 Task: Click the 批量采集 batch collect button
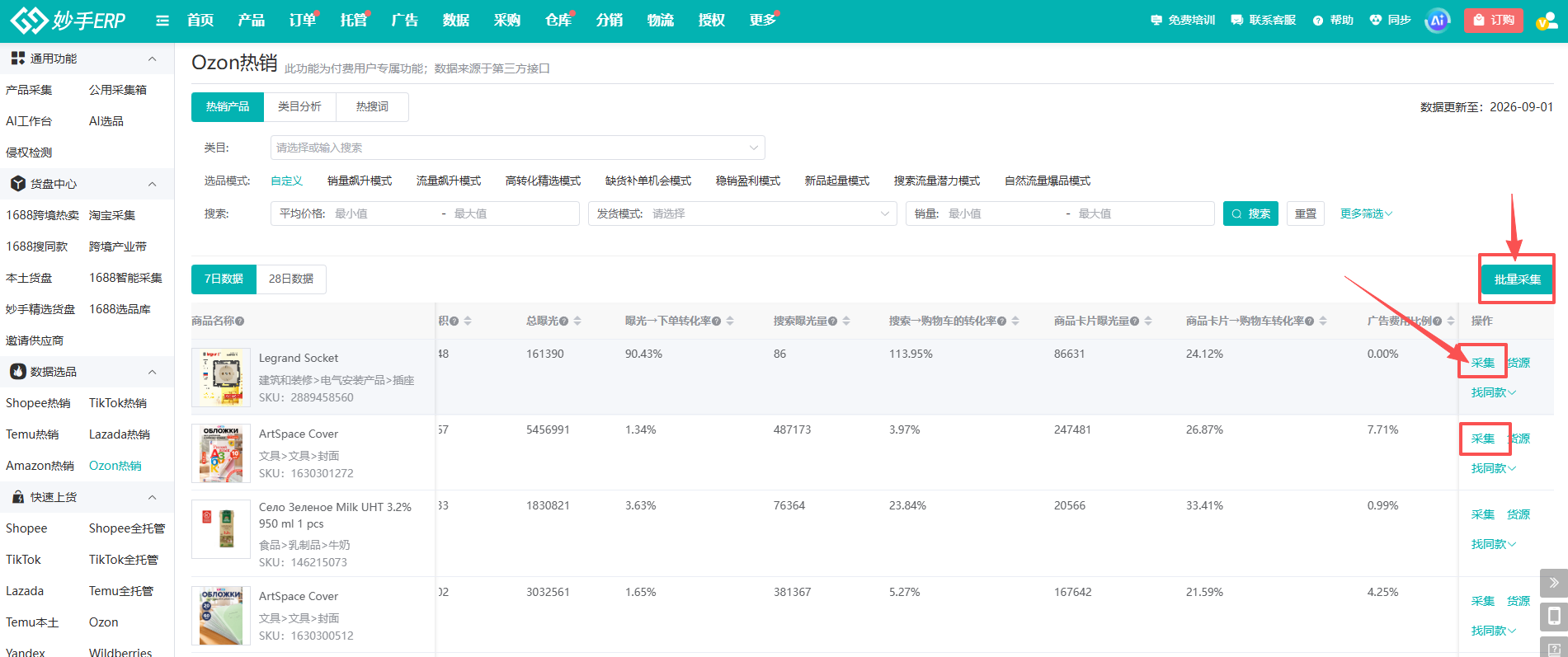[x=1517, y=279]
